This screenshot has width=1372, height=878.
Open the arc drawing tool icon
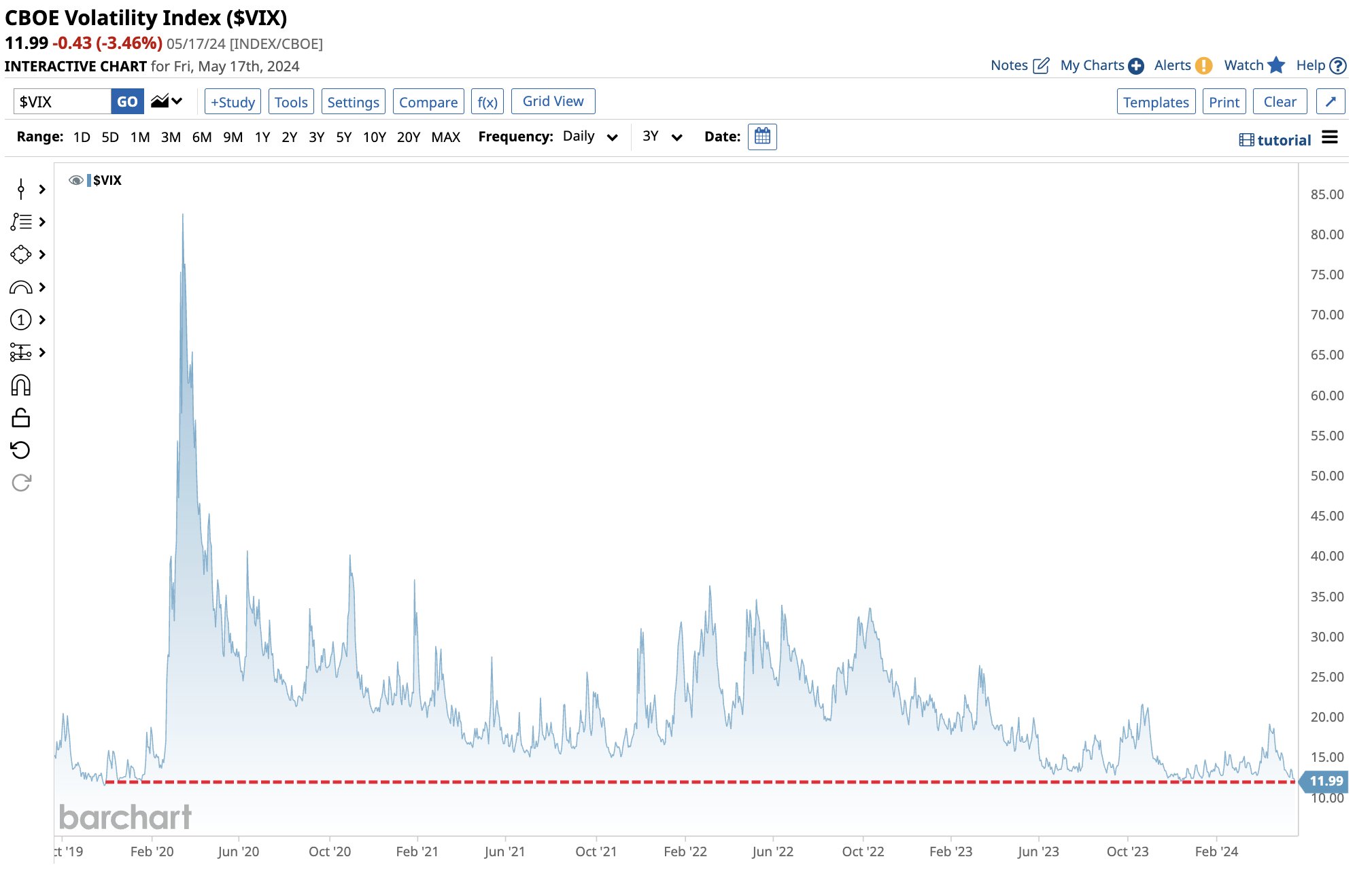21,287
